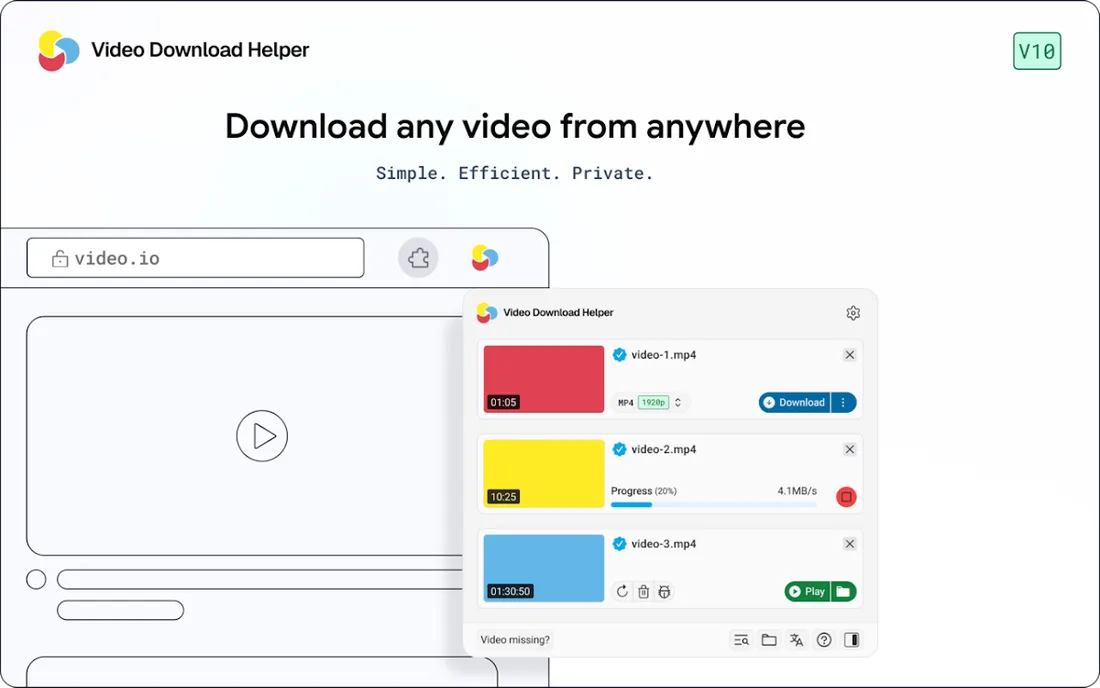Dismiss video-2.mp4 entry with X
1100x688 pixels.
850,450
